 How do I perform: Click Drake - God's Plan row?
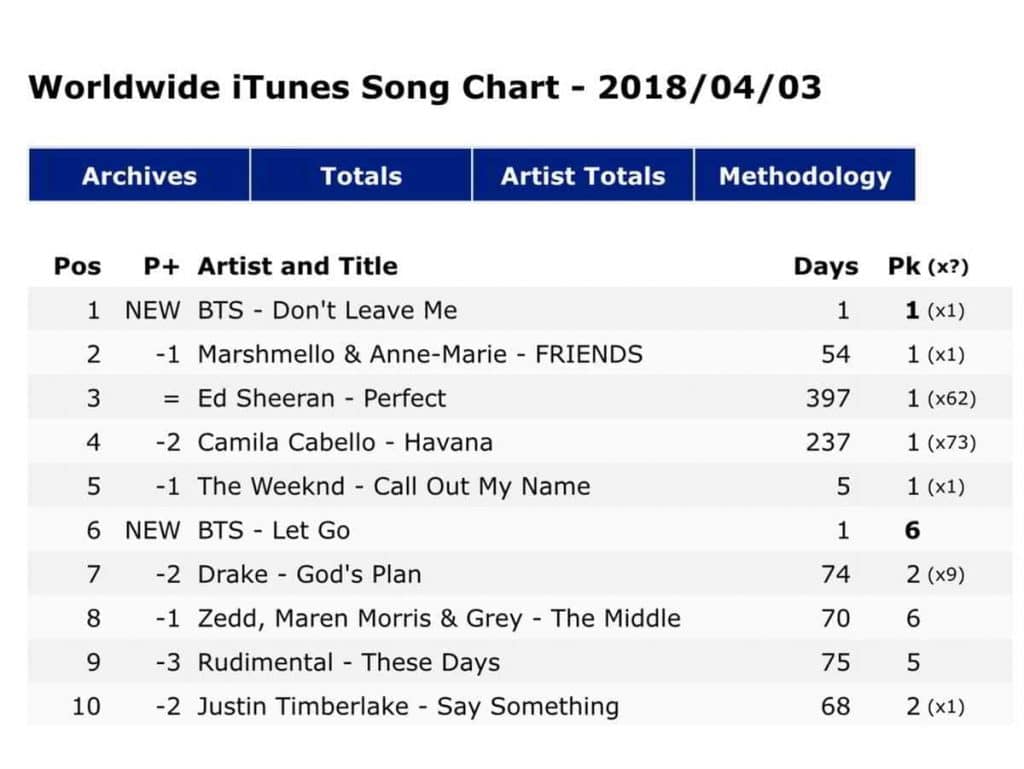(x=309, y=574)
